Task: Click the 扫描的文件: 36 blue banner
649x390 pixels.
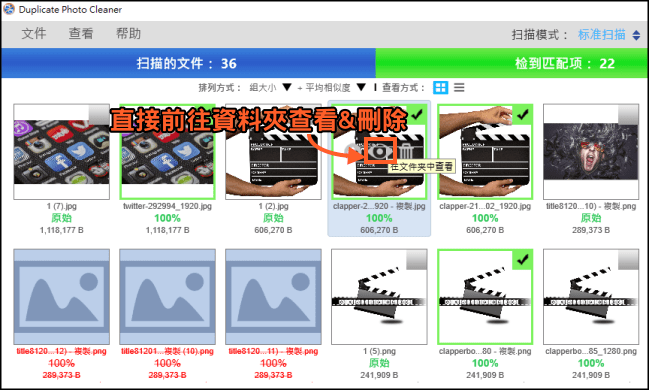Action: pyautogui.click(x=188, y=63)
